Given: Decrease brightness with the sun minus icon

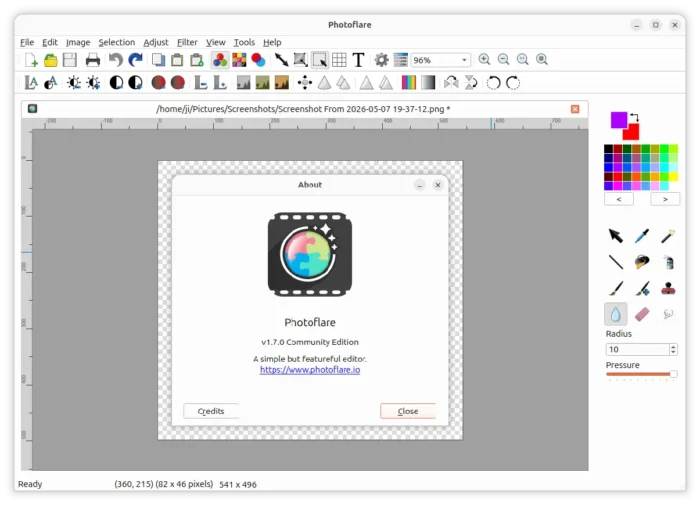Looking at the screenshot, I should pyautogui.click(x=74, y=83).
